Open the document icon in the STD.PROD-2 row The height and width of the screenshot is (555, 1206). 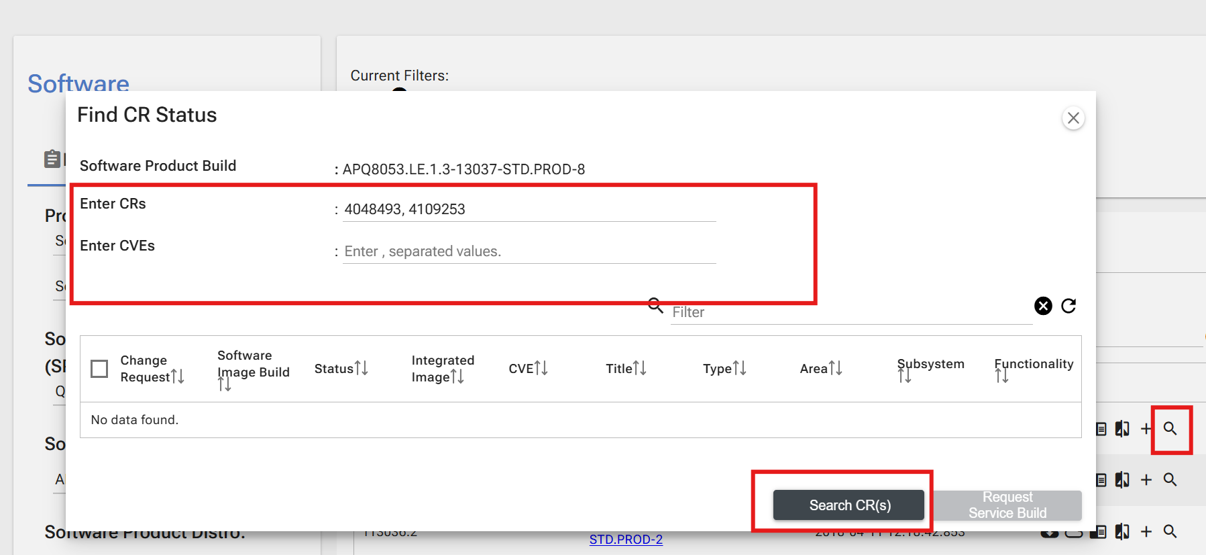(x=1099, y=532)
